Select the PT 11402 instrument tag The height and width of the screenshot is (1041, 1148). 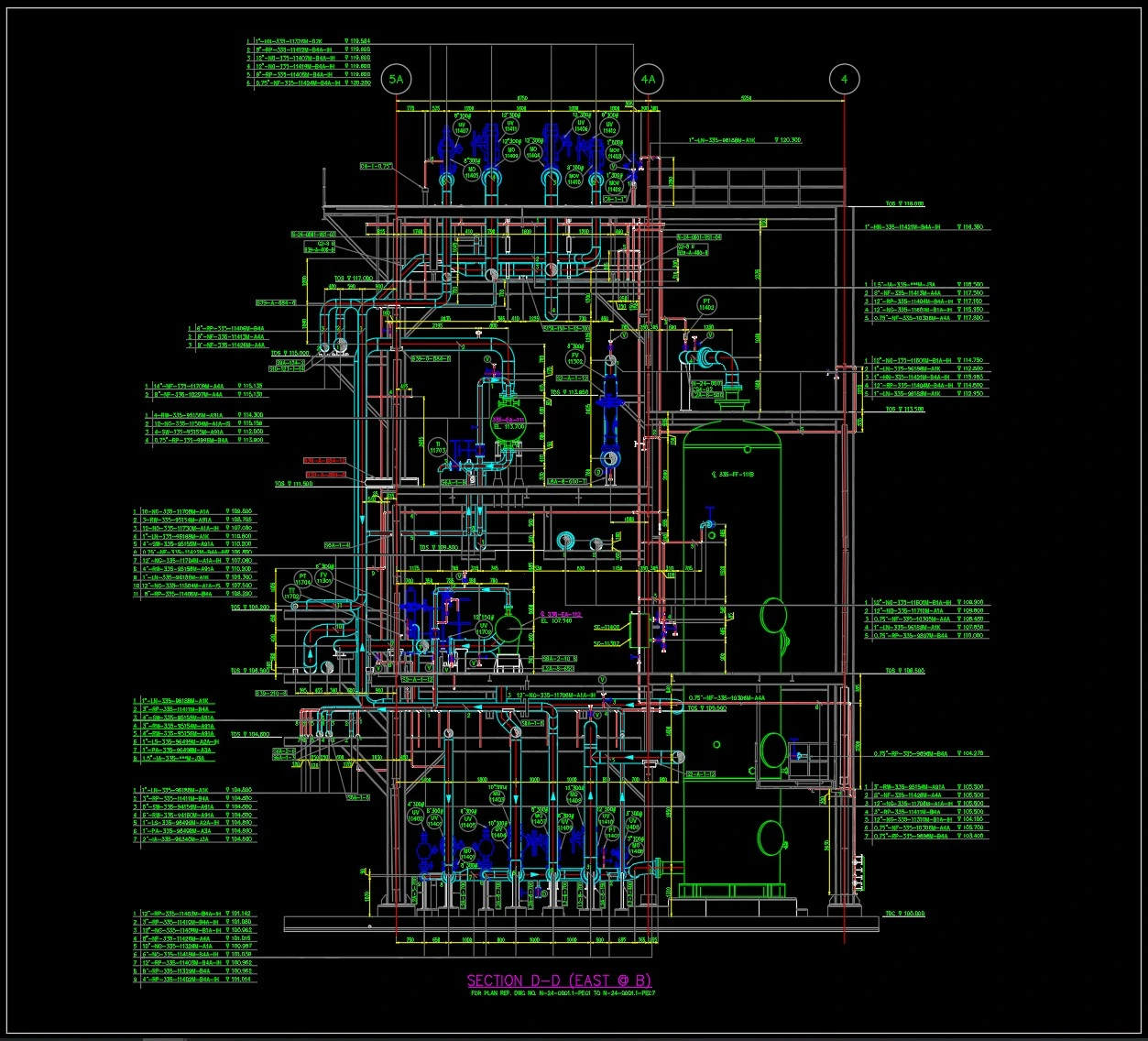point(706,305)
